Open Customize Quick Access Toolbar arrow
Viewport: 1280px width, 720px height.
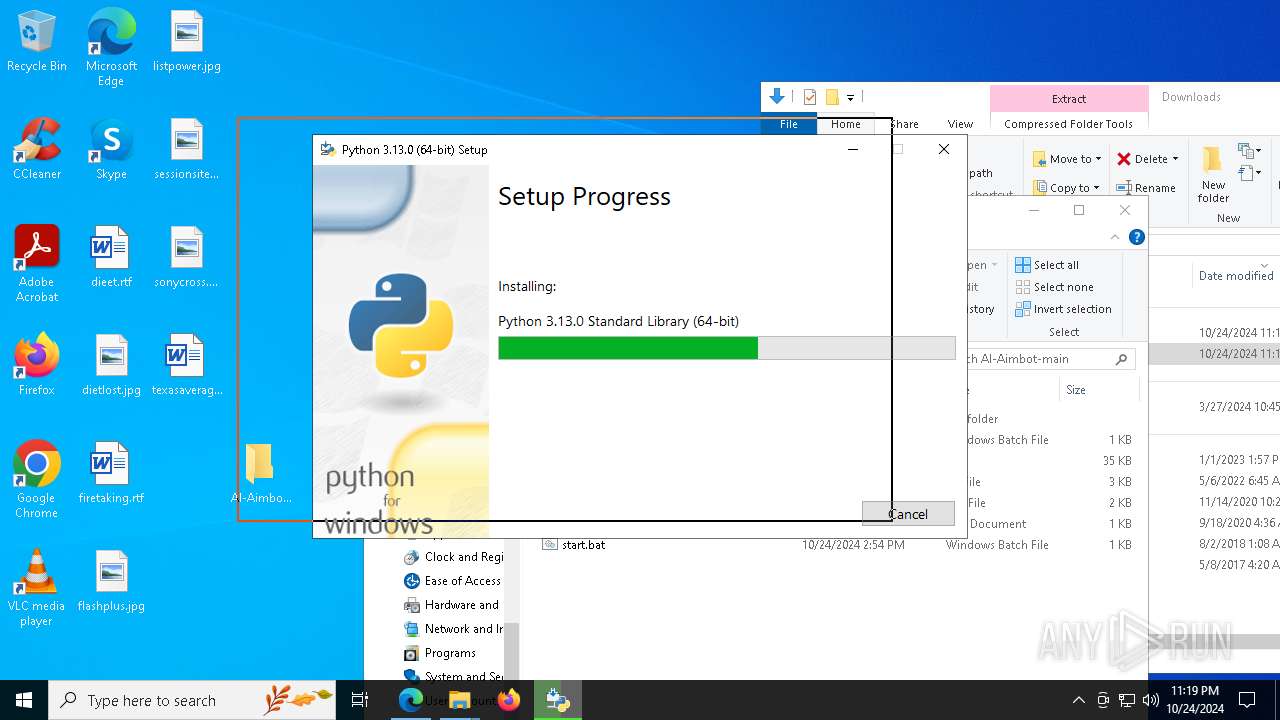[850, 98]
